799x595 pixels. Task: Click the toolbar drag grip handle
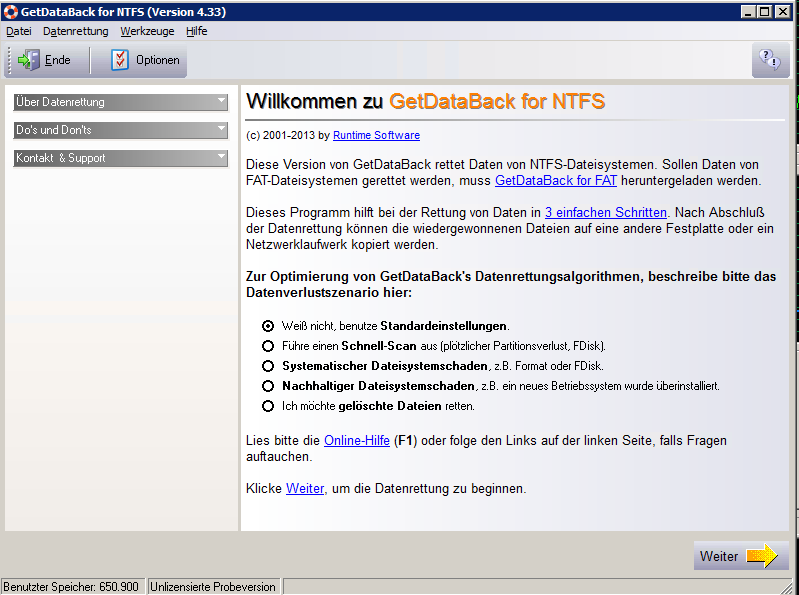9,60
